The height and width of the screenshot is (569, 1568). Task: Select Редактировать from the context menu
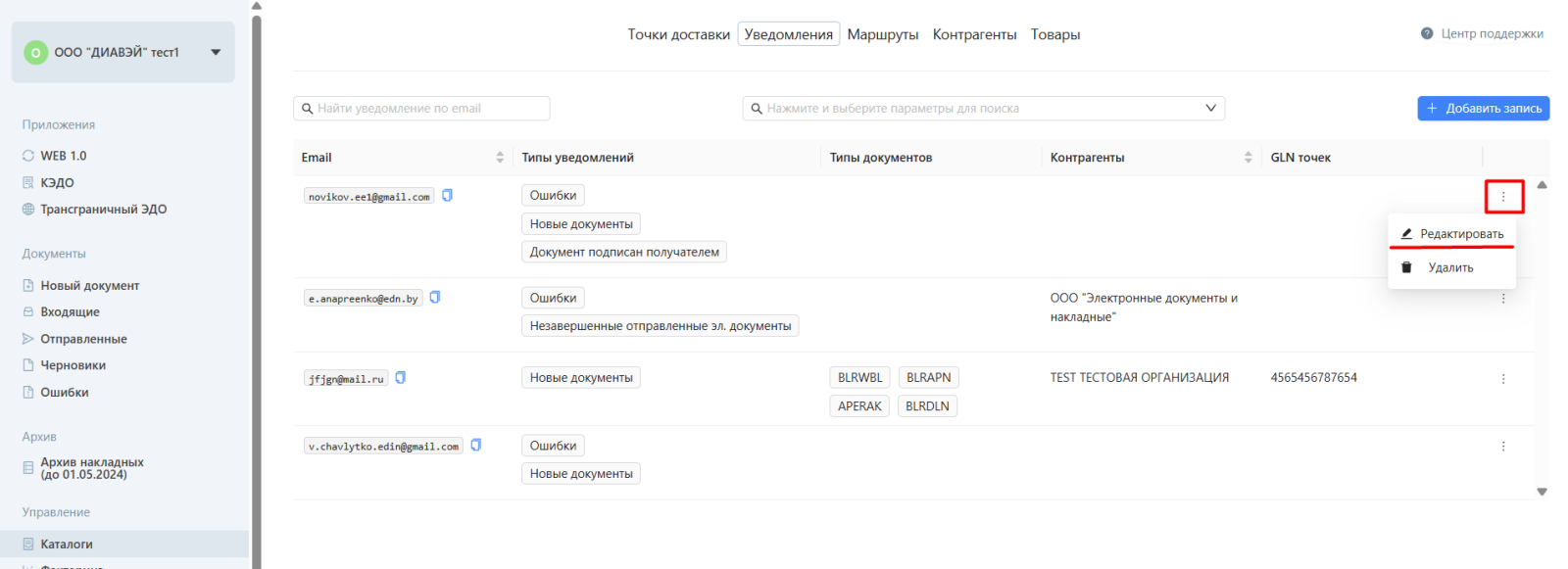(x=1460, y=234)
